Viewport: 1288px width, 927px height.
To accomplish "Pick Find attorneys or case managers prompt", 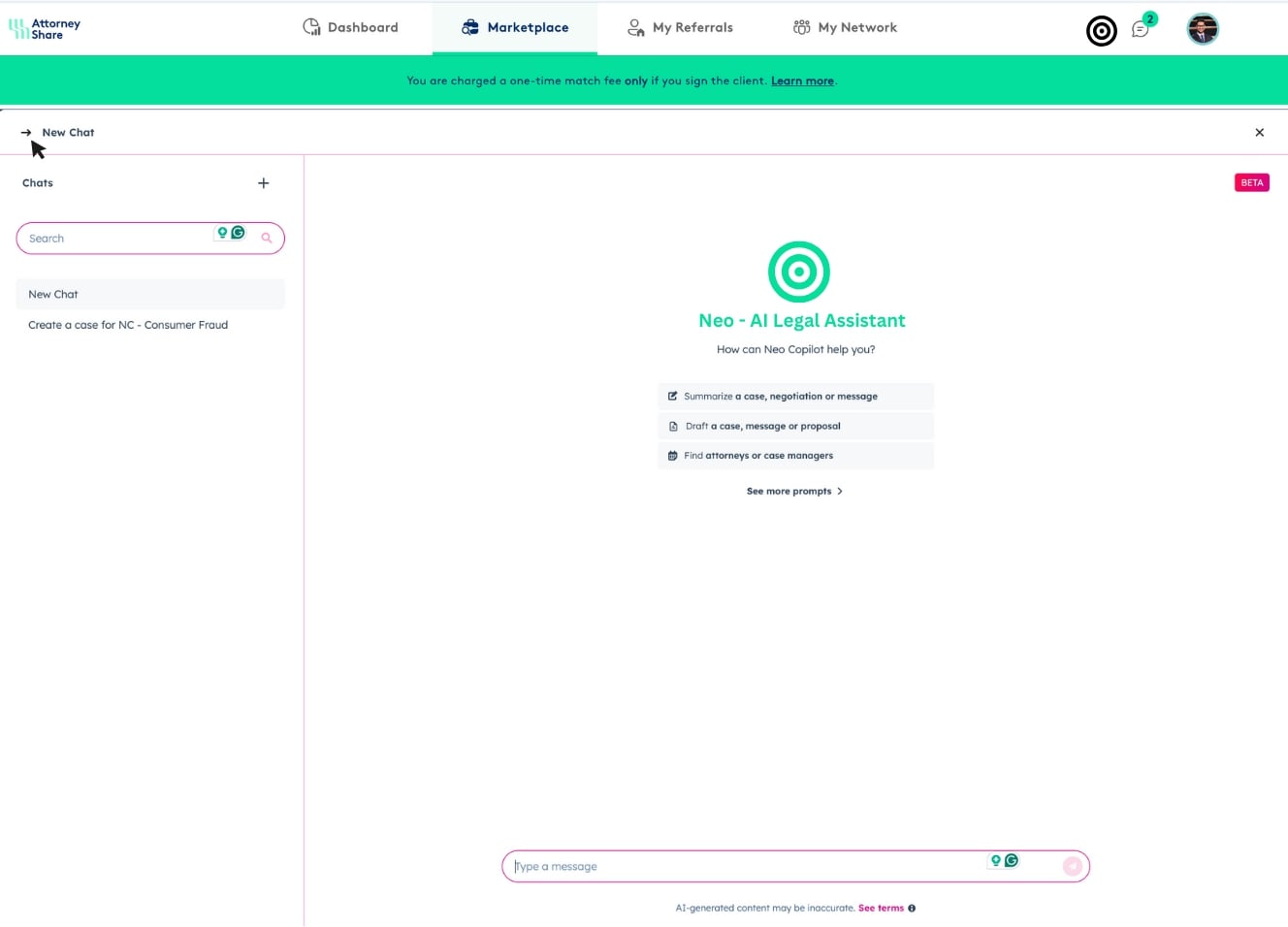I will click(794, 456).
